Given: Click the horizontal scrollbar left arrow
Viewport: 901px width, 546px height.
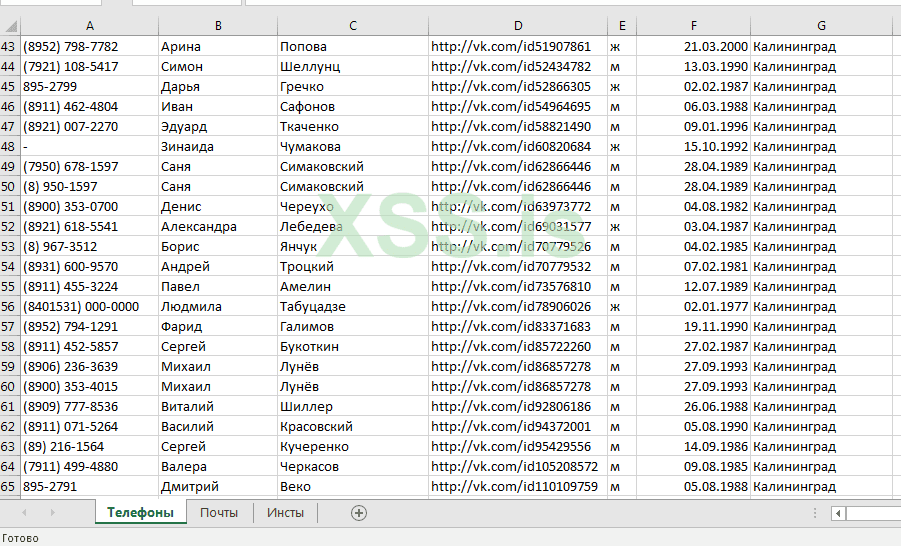Looking at the screenshot, I should [838, 513].
